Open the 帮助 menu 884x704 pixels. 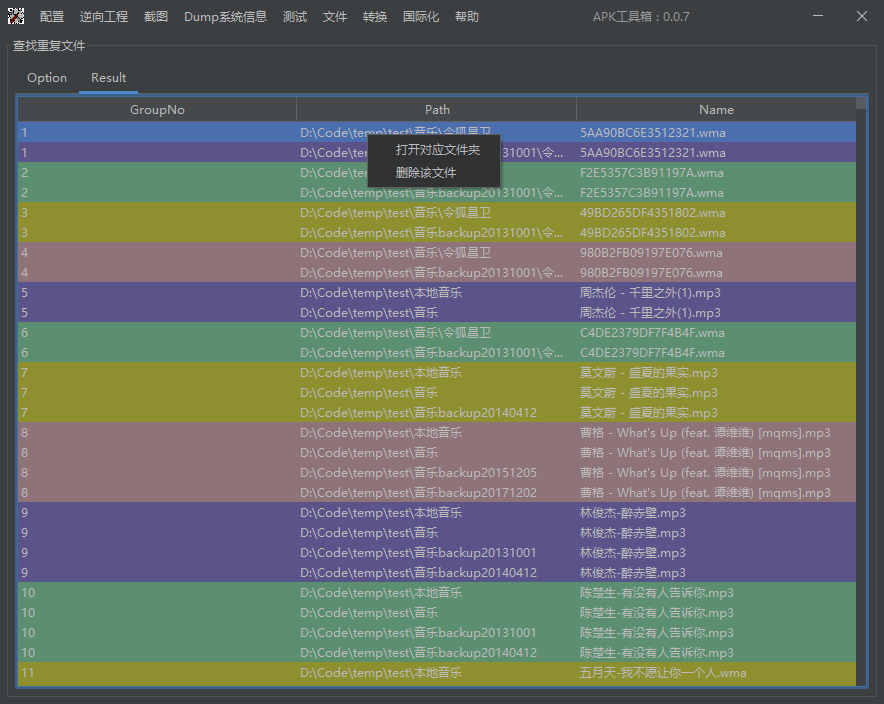click(x=466, y=16)
